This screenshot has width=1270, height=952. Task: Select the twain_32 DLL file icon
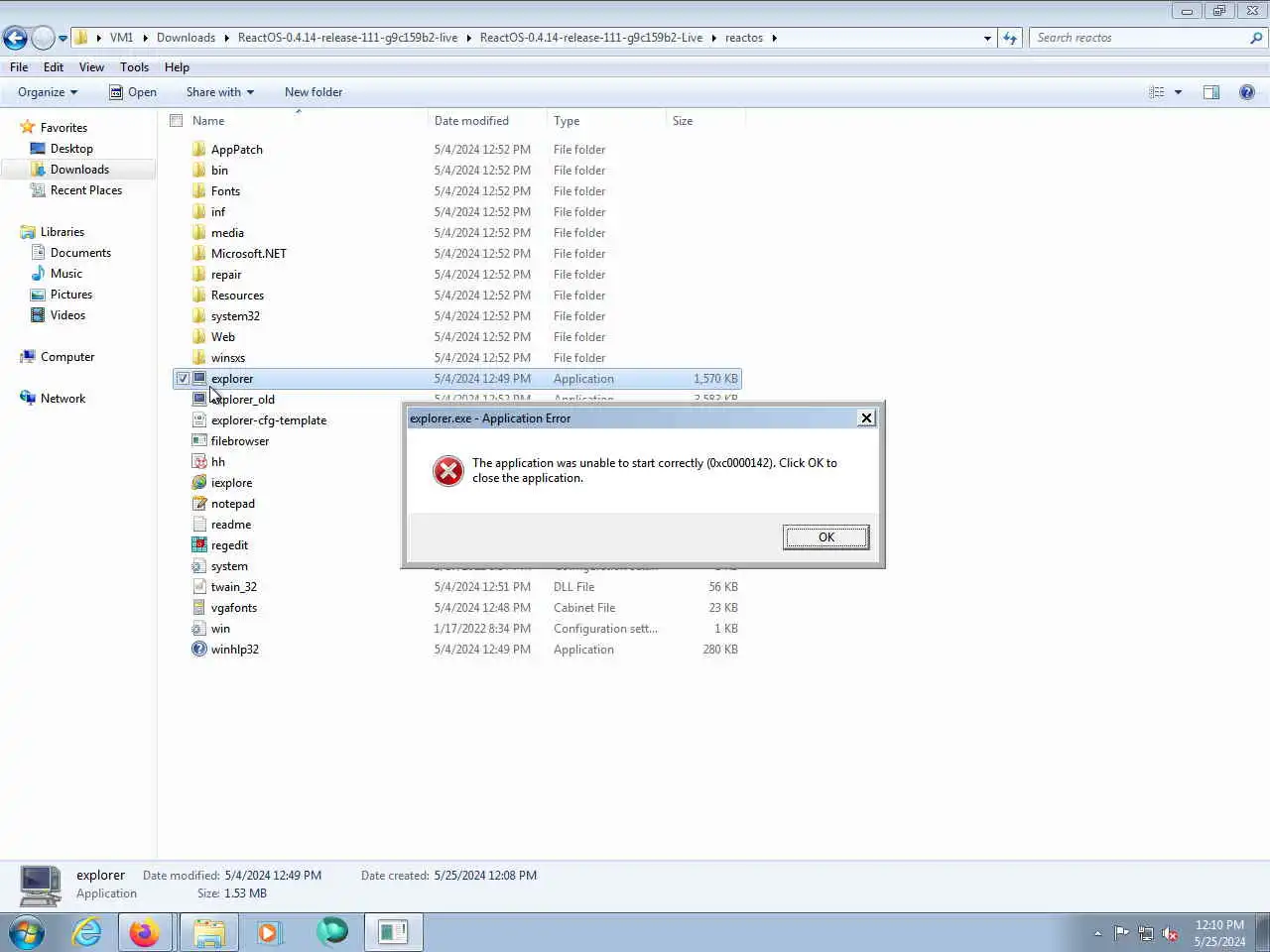(x=198, y=587)
